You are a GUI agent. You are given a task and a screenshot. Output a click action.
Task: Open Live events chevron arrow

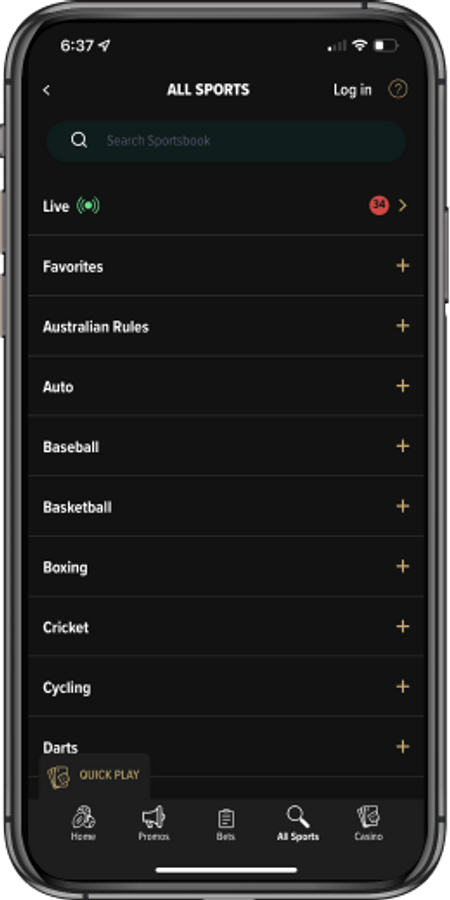coord(402,205)
